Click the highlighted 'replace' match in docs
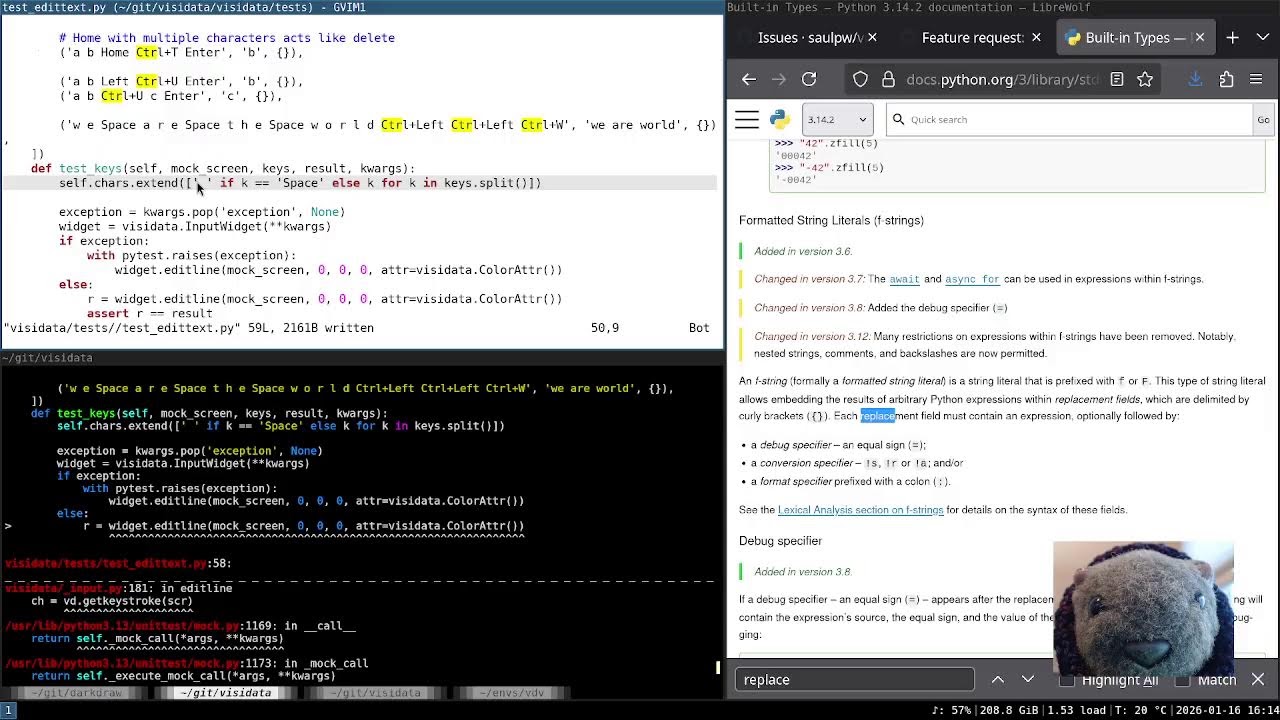This screenshot has width=1280, height=720. click(x=877, y=416)
